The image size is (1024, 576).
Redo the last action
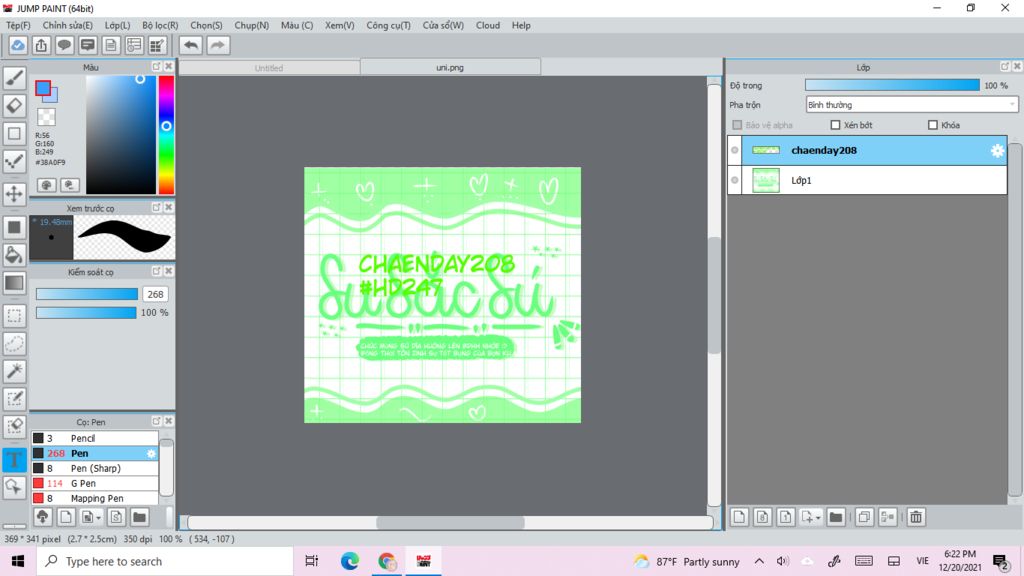click(x=218, y=45)
